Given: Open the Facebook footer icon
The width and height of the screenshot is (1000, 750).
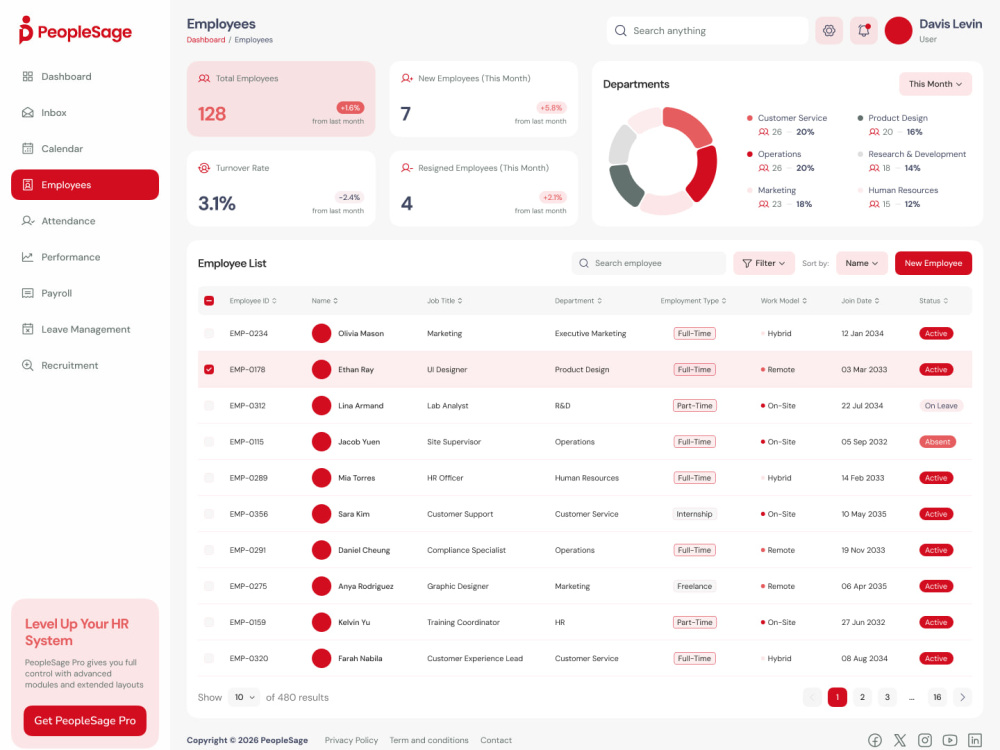Looking at the screenshot, I should point(874,740).
